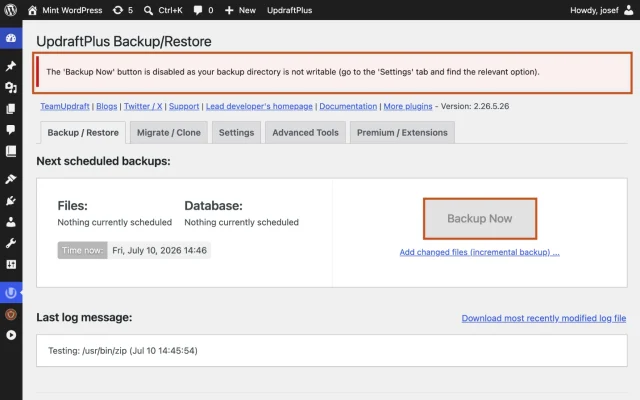Open Comments sidebar icon
The width and height of the screenshot is (640, 400).
click(11, 130)
